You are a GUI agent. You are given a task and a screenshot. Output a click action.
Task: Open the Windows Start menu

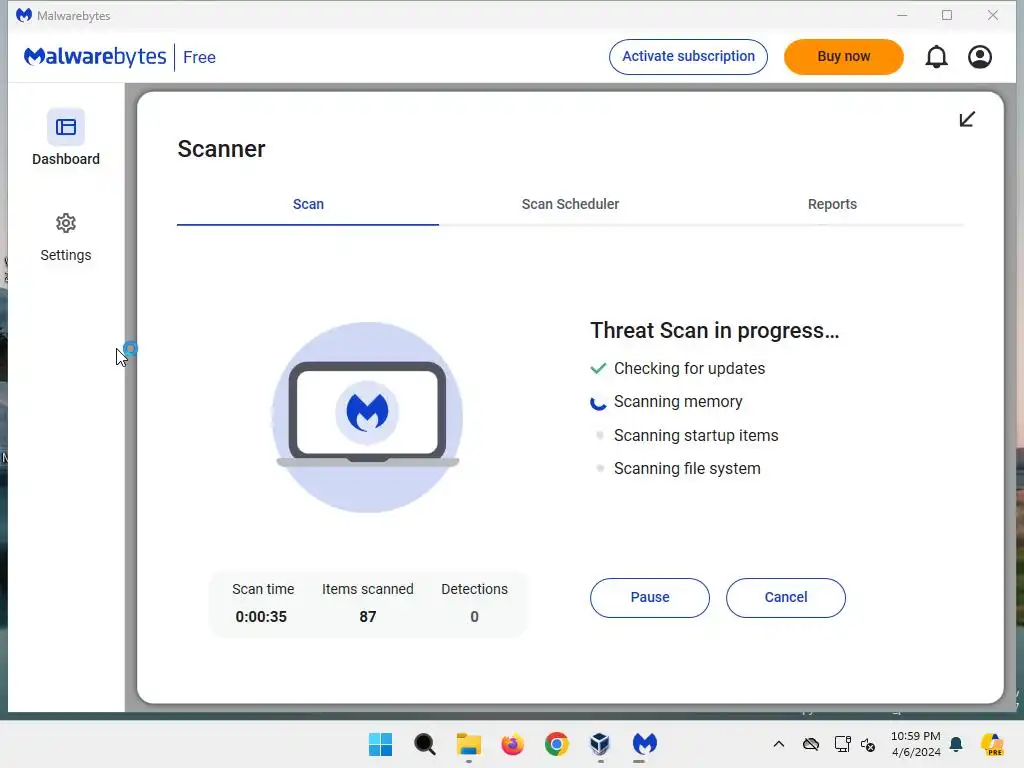pos(381,744)
